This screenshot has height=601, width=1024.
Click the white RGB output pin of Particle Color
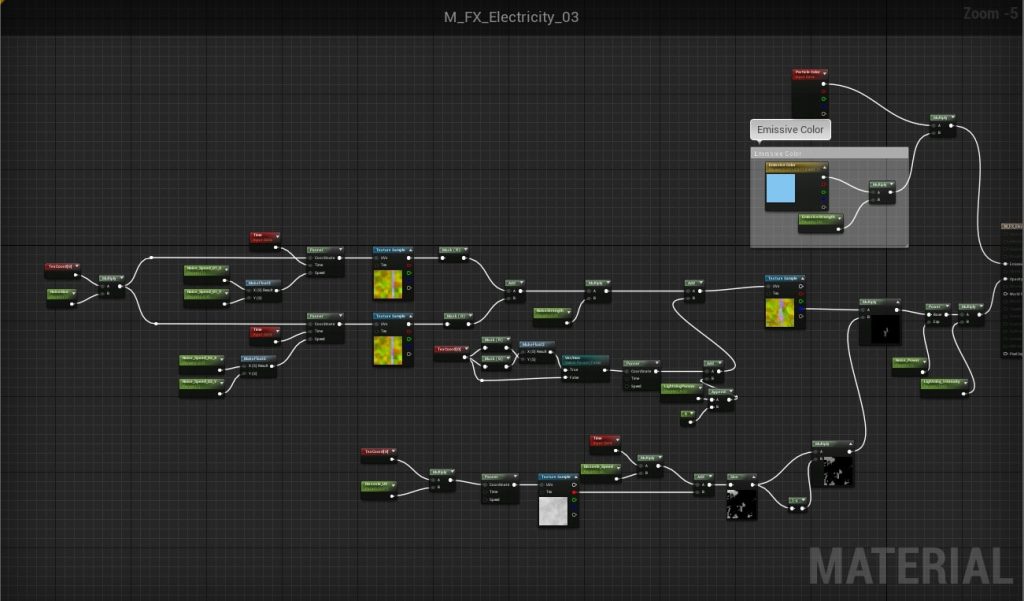click(824, 84)
